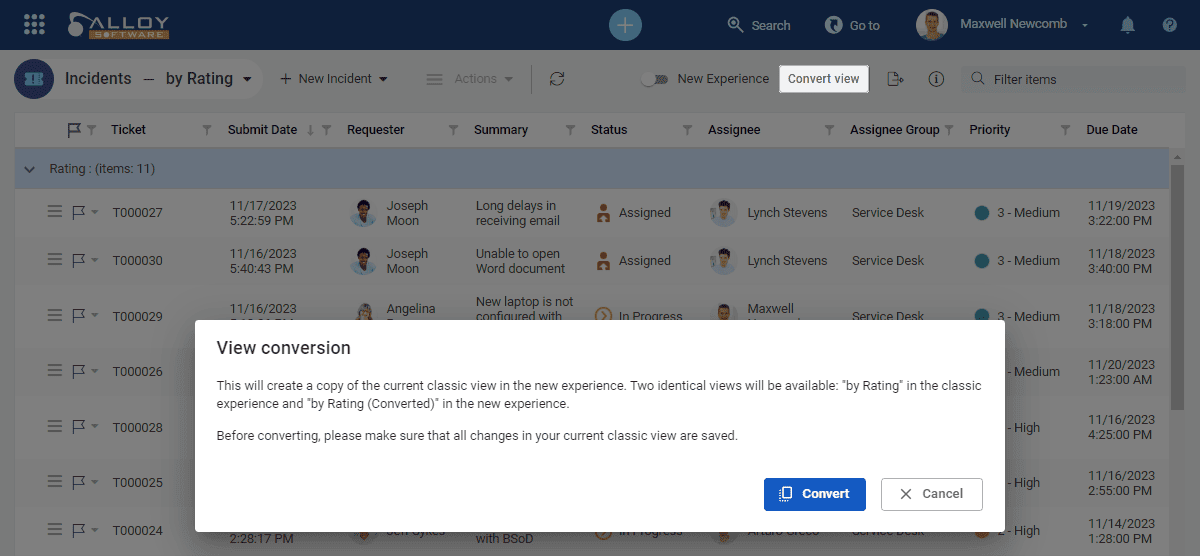Screen dimensions: 1200x556
Task: Click Assigned status icon for T000027
Action: [x=603, y=212]
